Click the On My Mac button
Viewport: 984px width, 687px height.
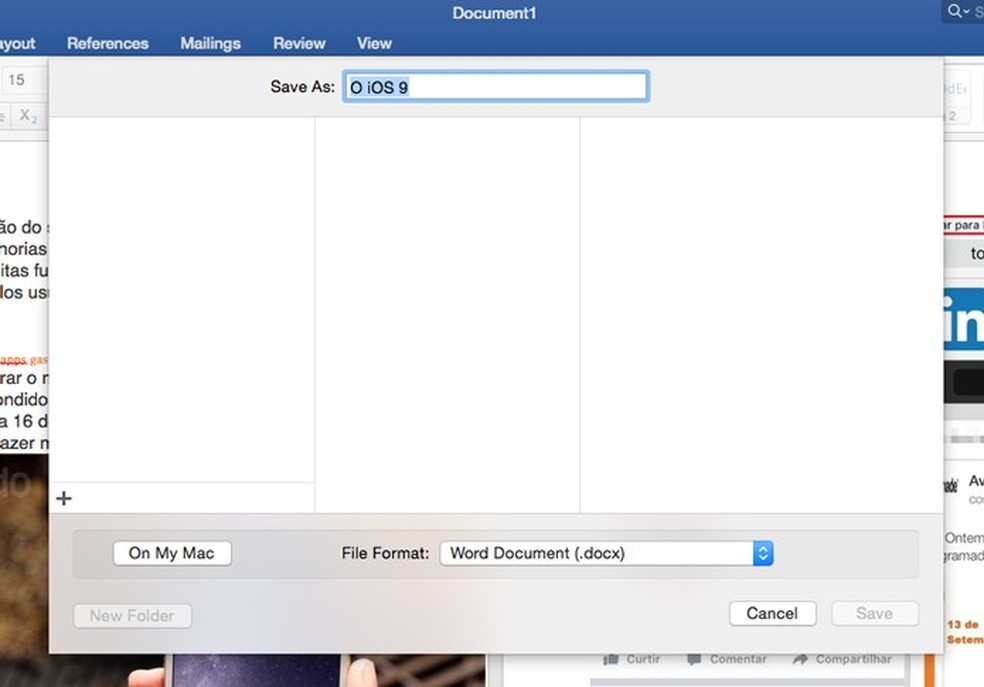click(x=172, y=553)
